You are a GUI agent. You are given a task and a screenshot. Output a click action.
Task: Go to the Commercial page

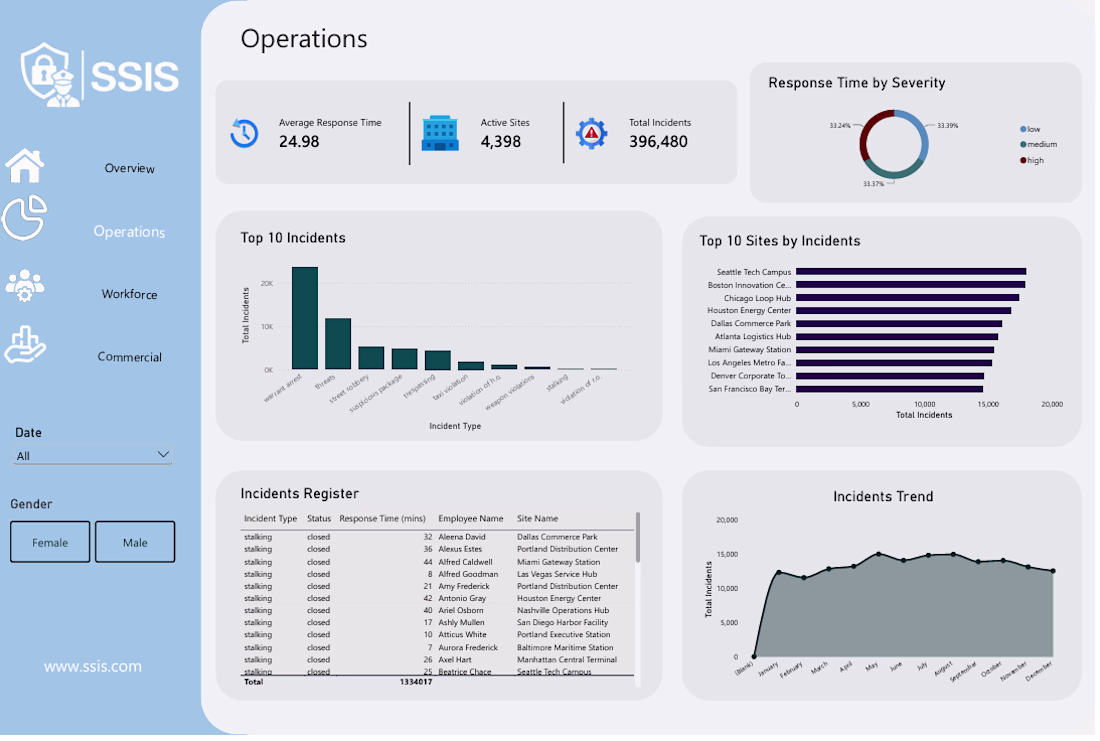point(129,357)
